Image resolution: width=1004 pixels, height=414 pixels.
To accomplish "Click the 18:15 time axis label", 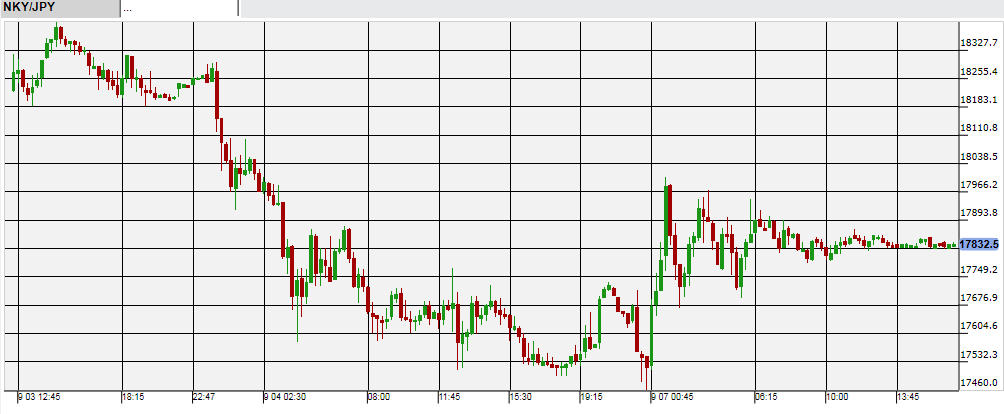I will pos(133,397).
